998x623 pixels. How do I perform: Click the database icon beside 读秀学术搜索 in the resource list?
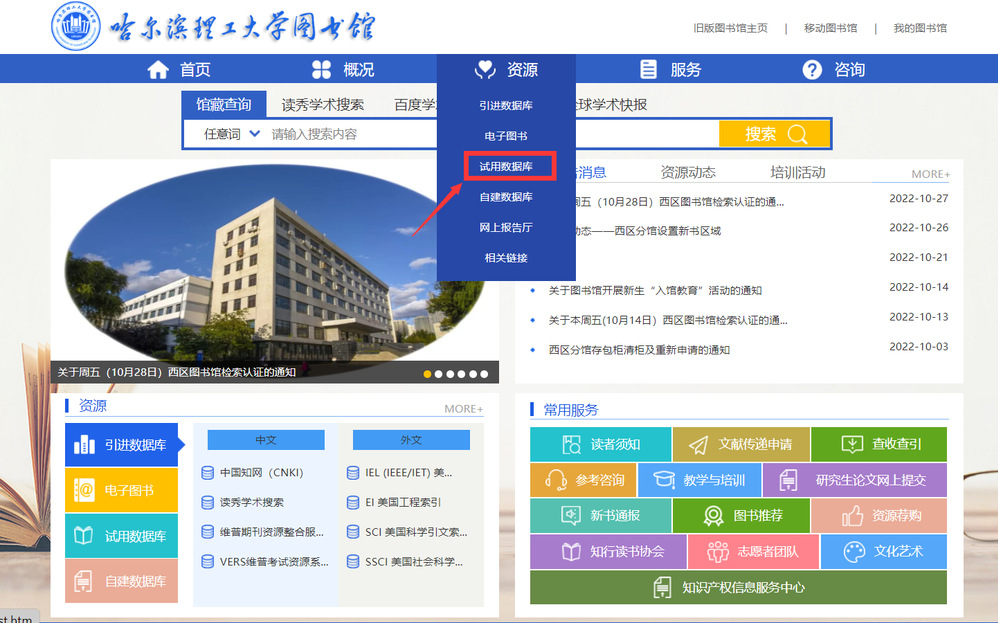(207, 503)
